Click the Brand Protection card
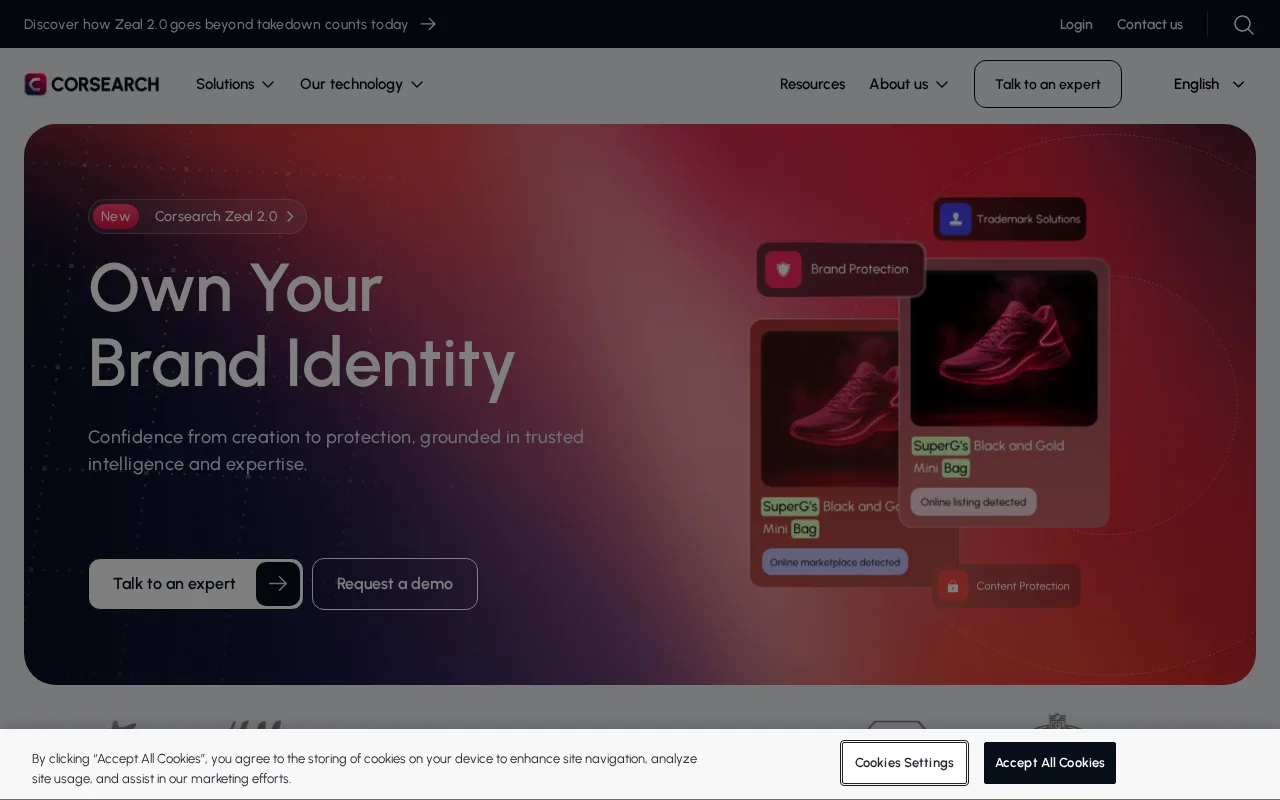1280x800 pixels. pyautogui.click(x=841, y=269)
